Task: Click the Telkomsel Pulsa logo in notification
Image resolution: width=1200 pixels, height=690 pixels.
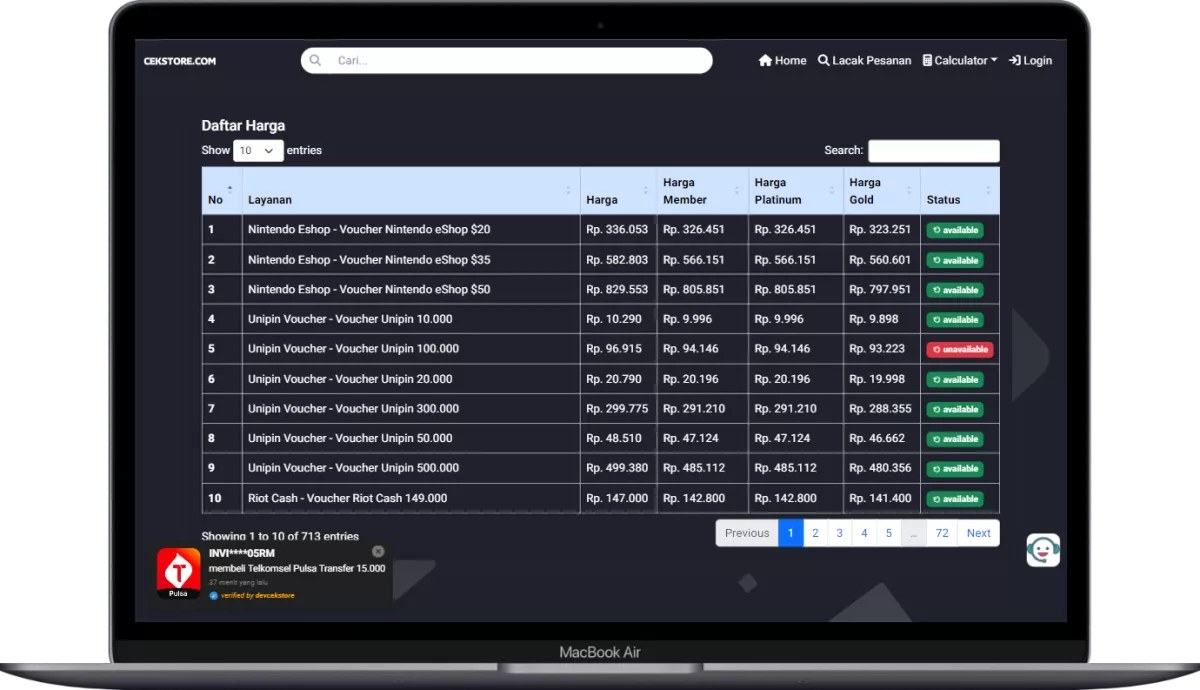Action: click(x=179, y=573)
